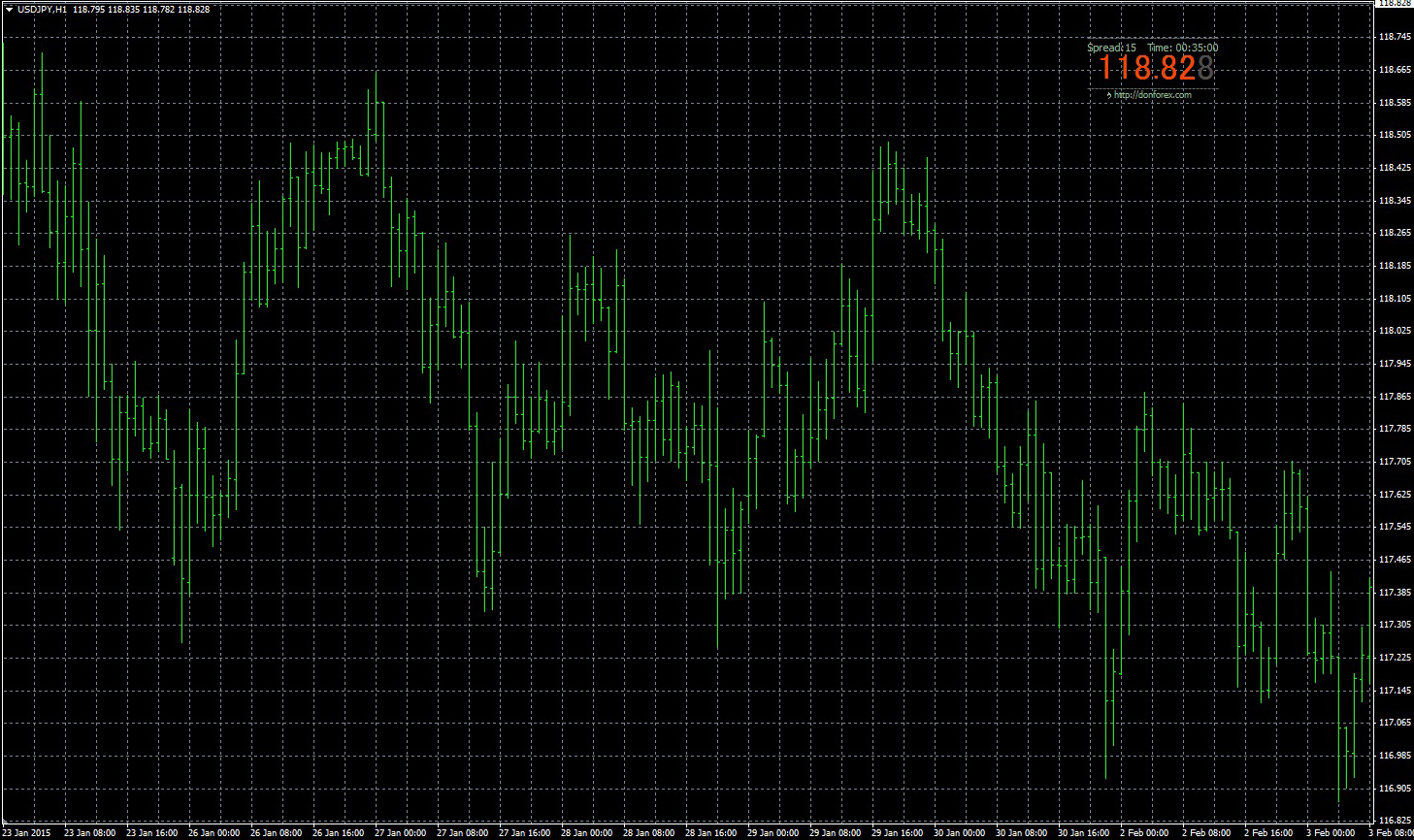Viewport: 1414px width, 840px height.
Task: Select the USDJPY,H1 chart title text
Action: (x=41, y=9)
